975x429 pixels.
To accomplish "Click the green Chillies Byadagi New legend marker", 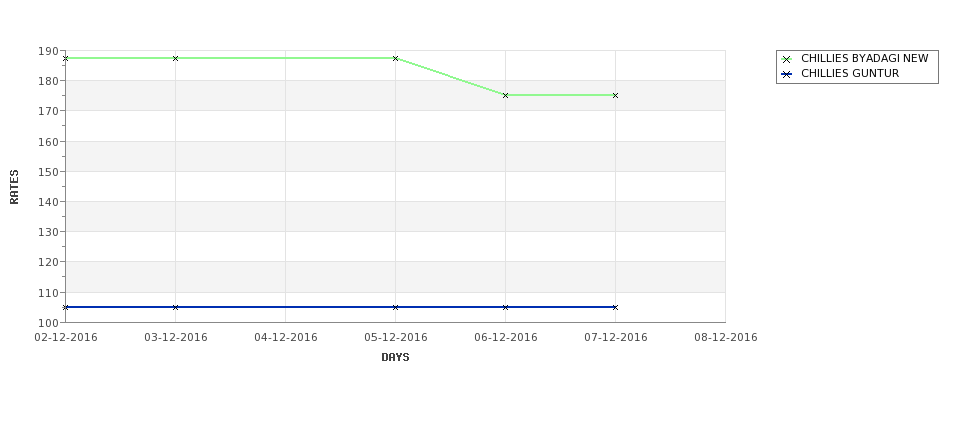I will point(786,59).
